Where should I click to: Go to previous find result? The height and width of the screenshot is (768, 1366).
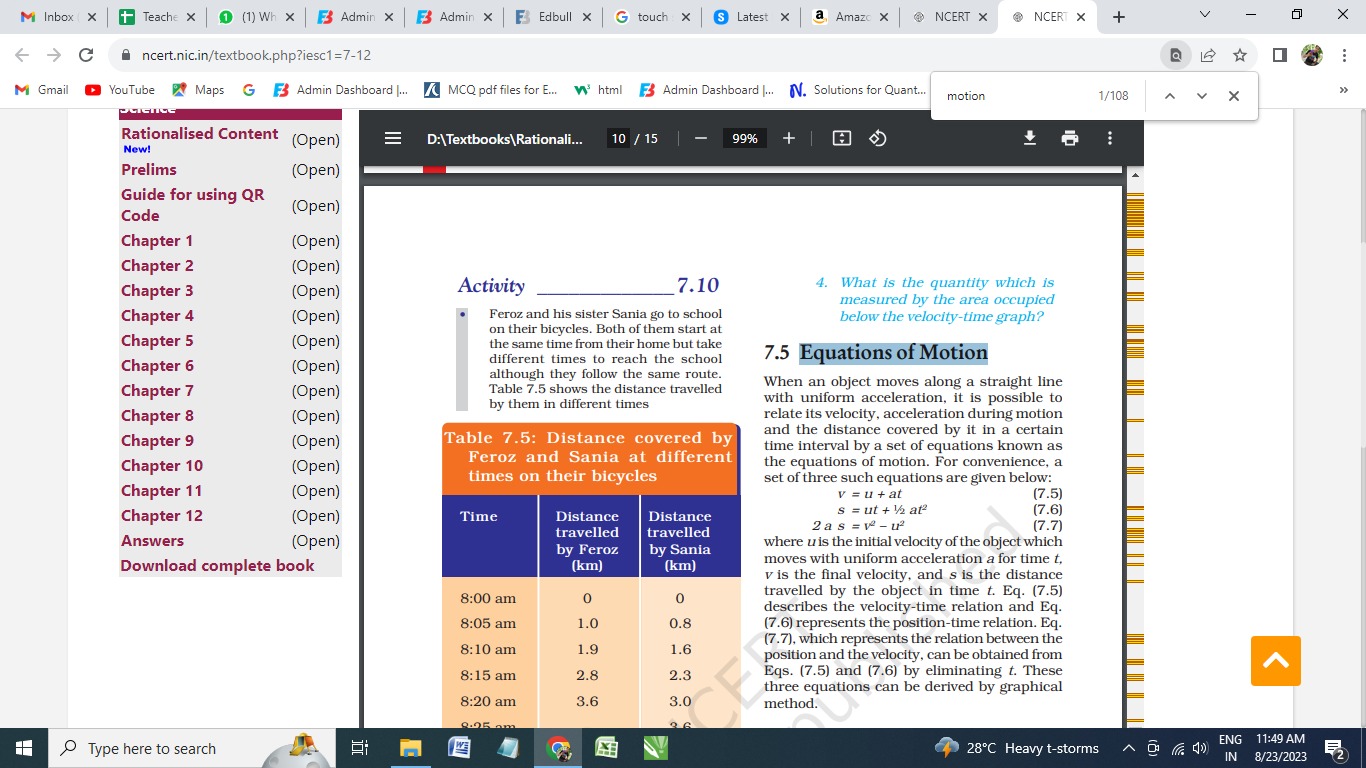pos(1170,96)
